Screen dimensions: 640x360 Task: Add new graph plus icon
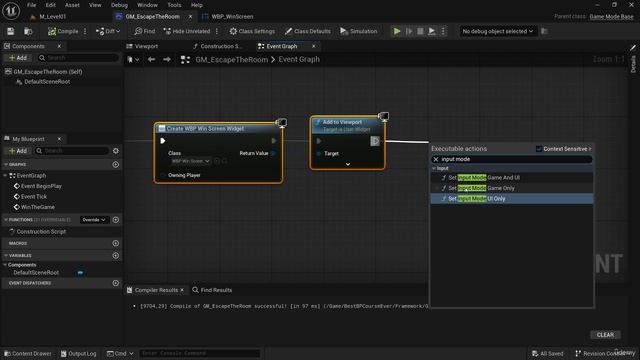coord(116,164)
